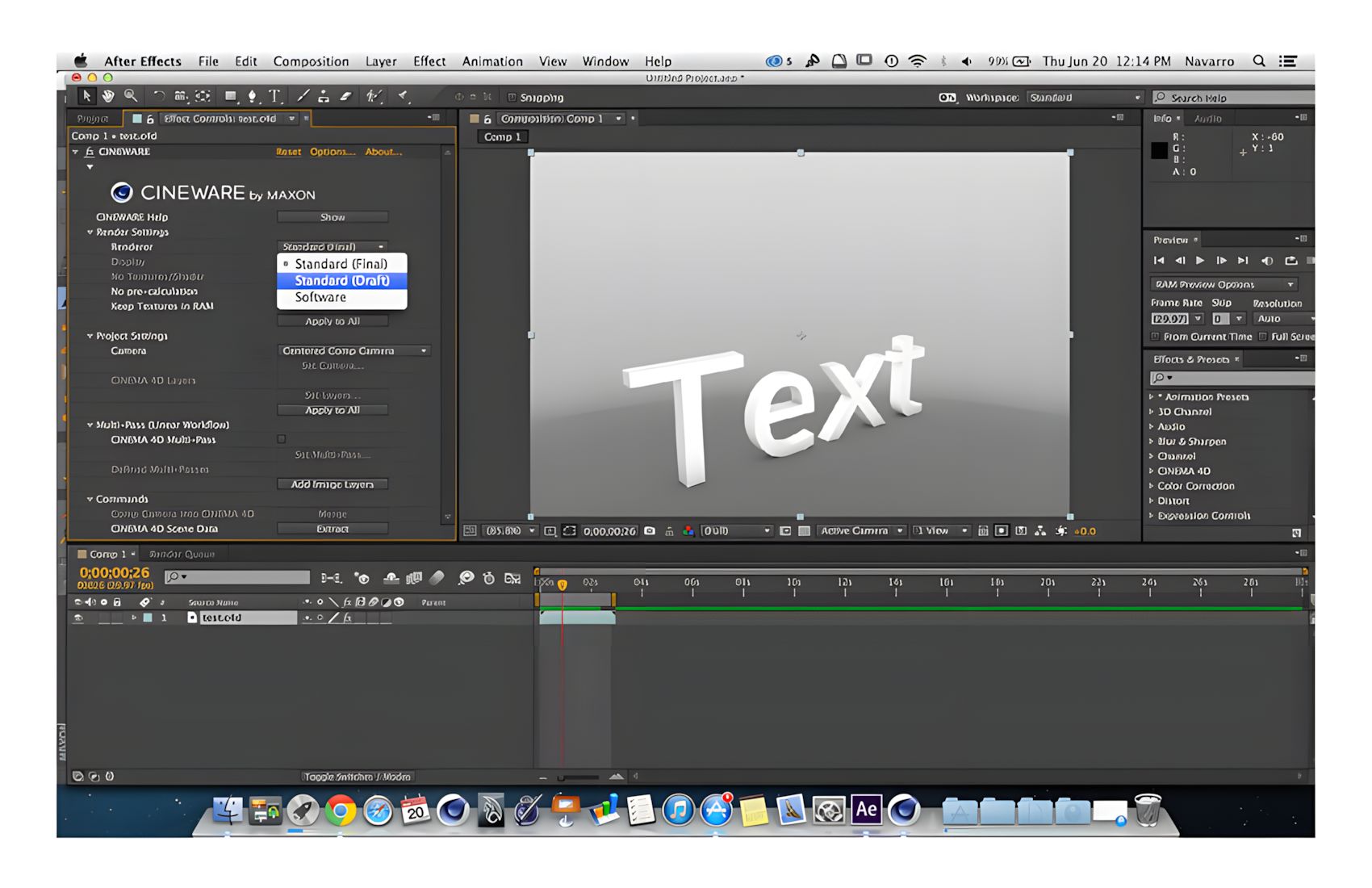Viewport: 1372px width, 888px height.
Task: Toggle Full Screen checkbox in Preview
Action: tap(1263, 337)
